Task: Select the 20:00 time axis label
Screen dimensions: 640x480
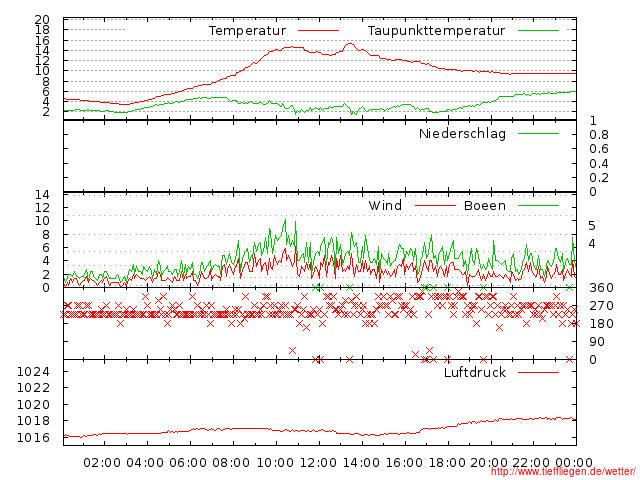Action: coord(489,463)
